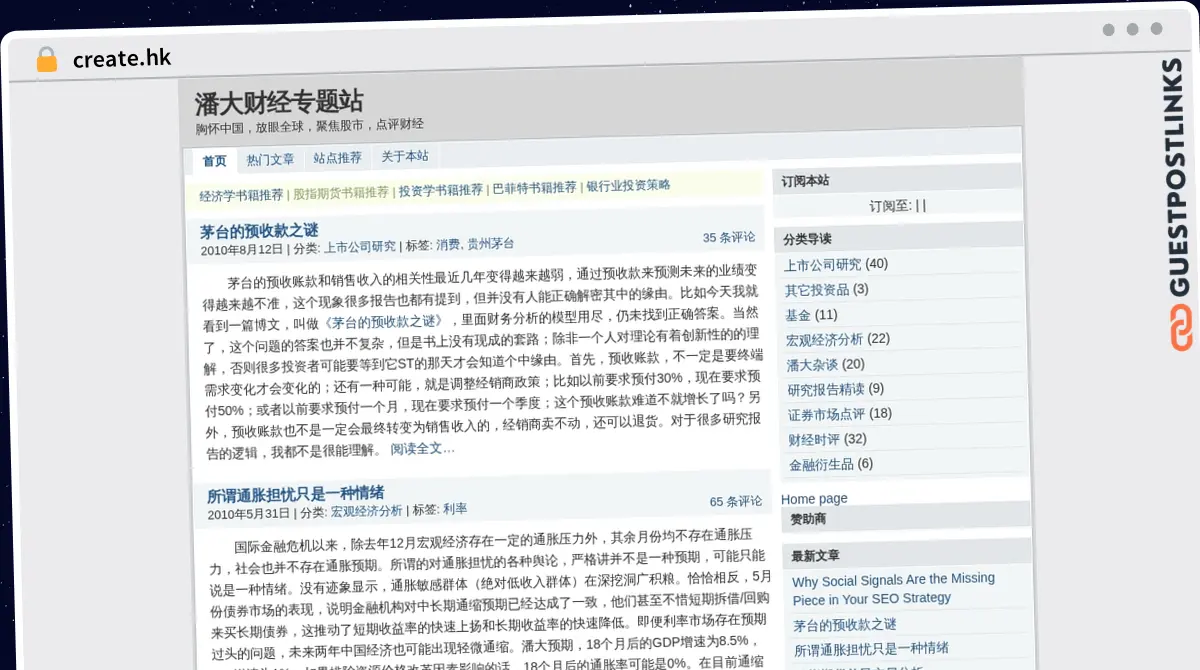The height and width of the screenshot is (670, 1200).
Task: View the 65 条评论 comments link
Action: pos(736,501)
